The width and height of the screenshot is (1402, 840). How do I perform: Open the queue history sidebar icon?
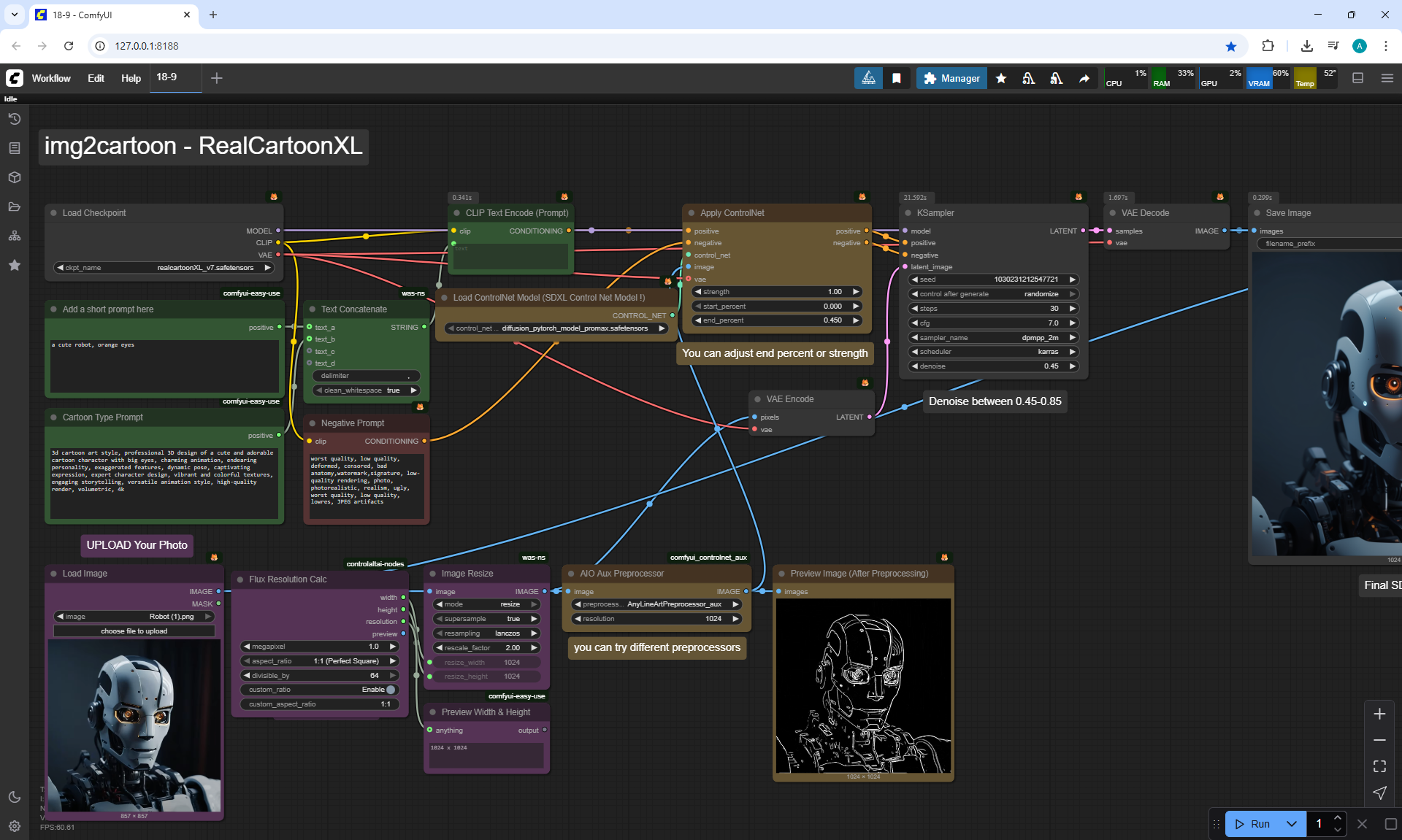pyautogui.click(x=14, y=119)
